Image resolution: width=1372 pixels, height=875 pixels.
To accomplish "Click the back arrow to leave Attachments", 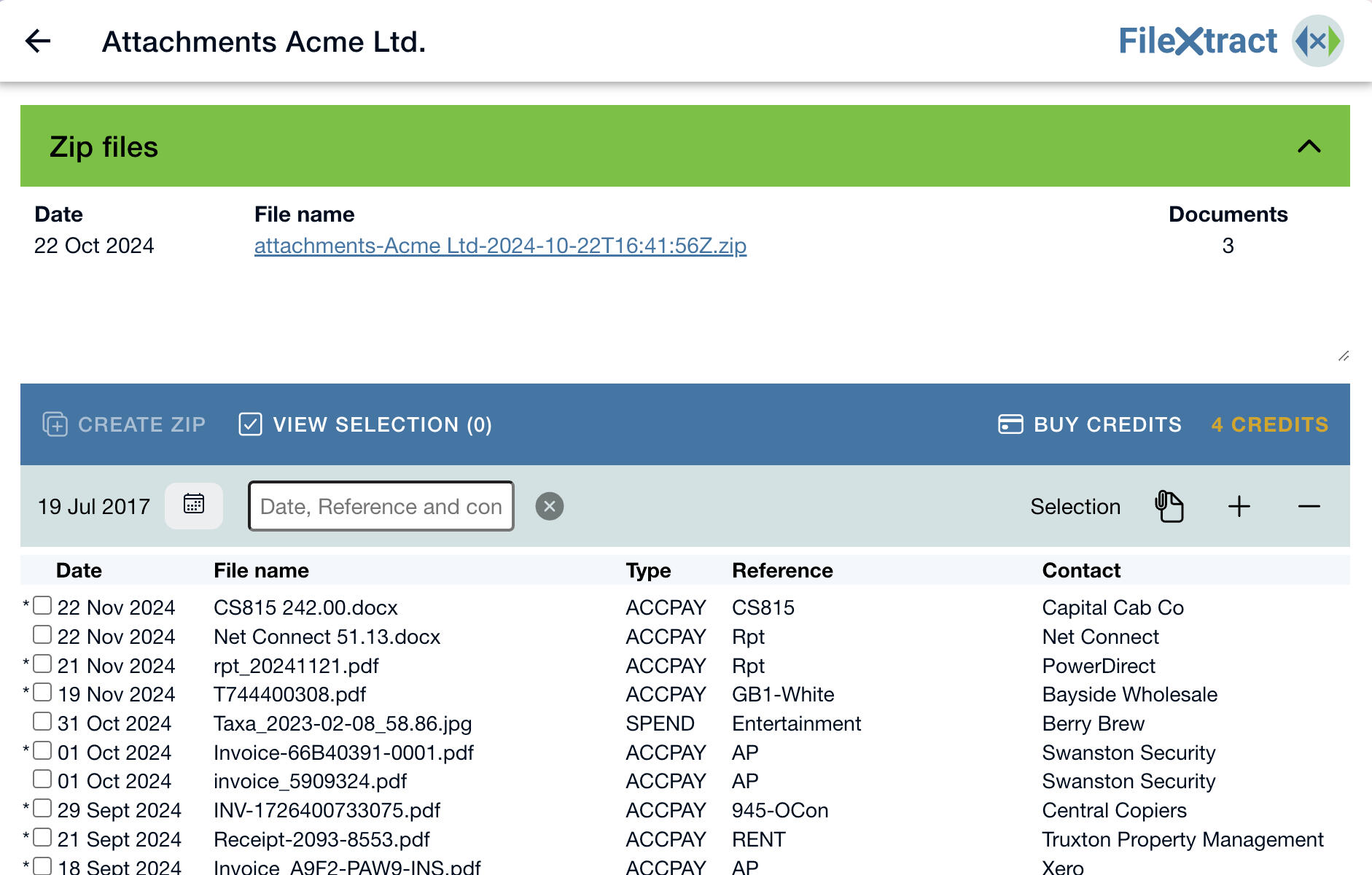I will [38, 42].
